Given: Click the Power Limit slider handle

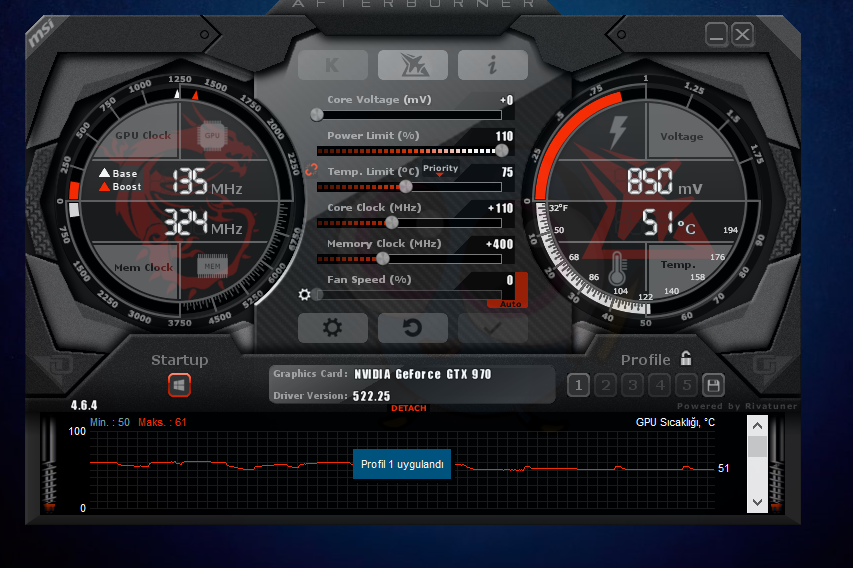Looking at the screenshot, I should 502,150.
